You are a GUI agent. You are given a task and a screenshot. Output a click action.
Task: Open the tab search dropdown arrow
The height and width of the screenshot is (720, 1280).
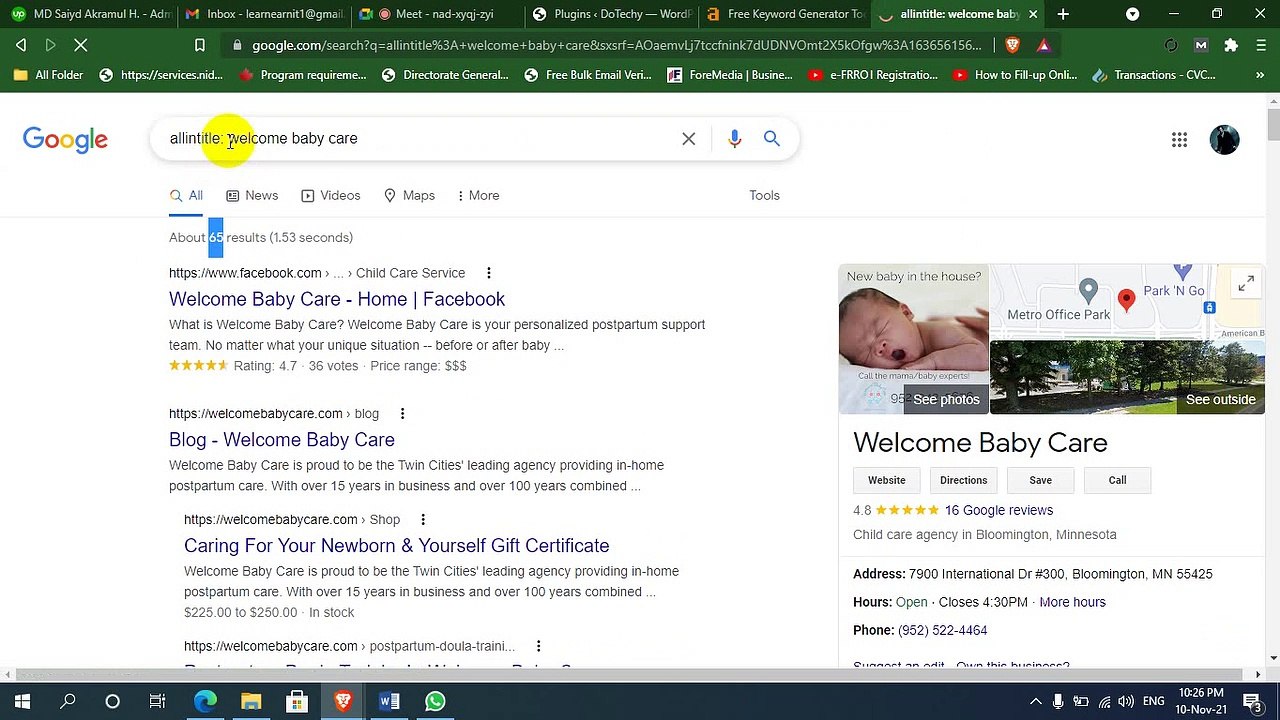click(1132, 14)
